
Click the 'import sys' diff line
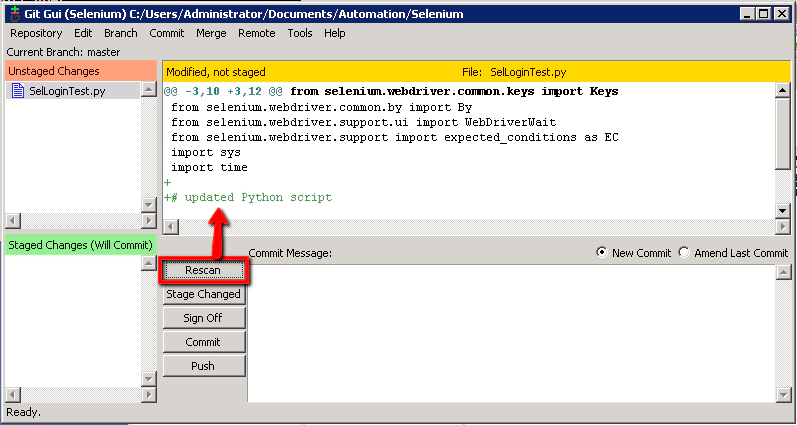[x=206, y=153]
